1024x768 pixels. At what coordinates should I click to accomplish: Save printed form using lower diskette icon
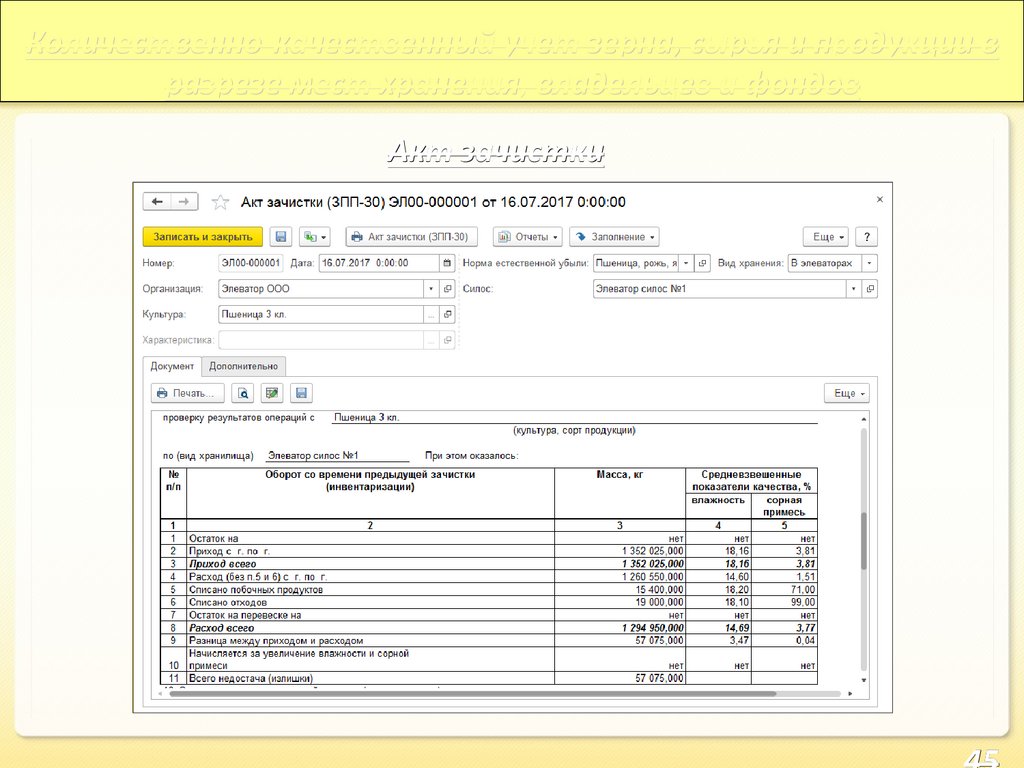tap(301, 393)
